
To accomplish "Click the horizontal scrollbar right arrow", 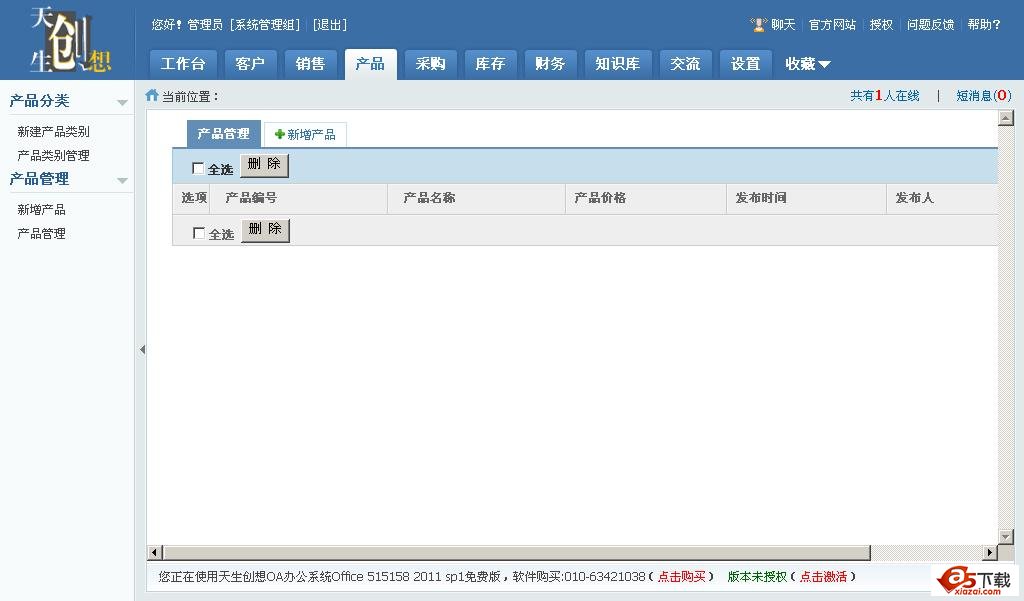I will (990, 553).
